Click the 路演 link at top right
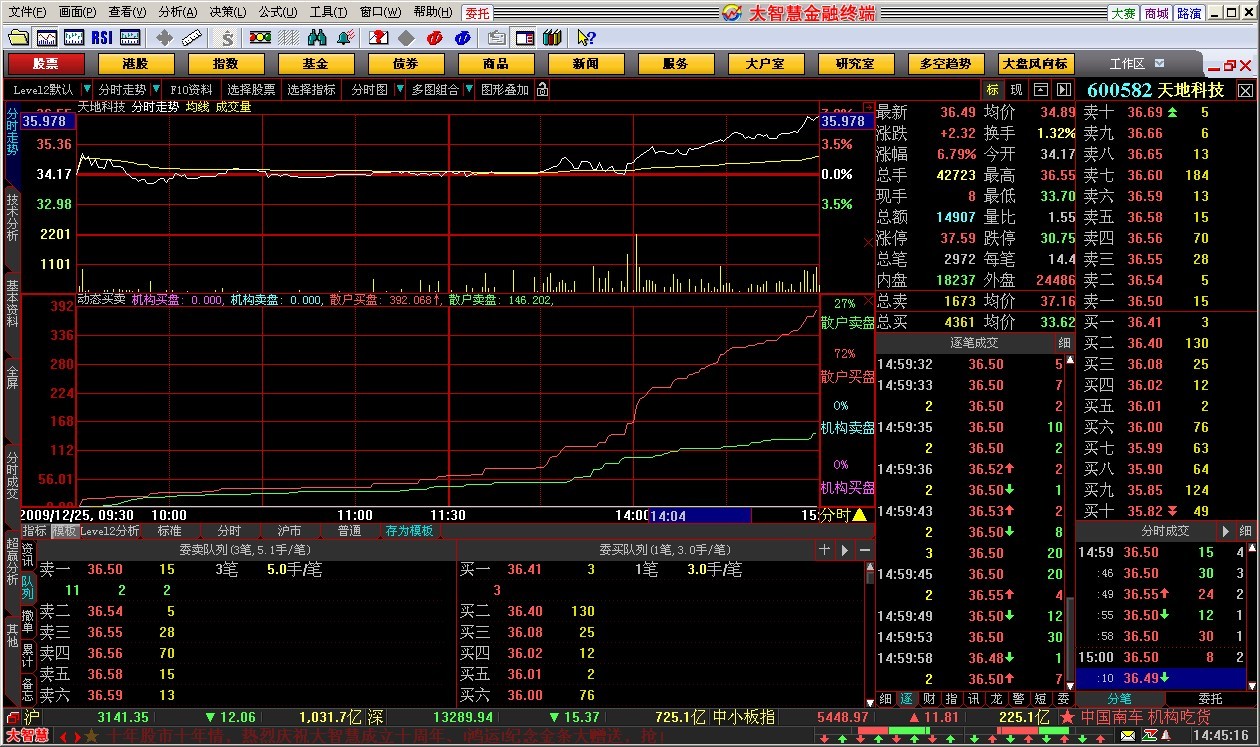The height and width of the screenshot is (747, 1260). [x=1190, y=13]
